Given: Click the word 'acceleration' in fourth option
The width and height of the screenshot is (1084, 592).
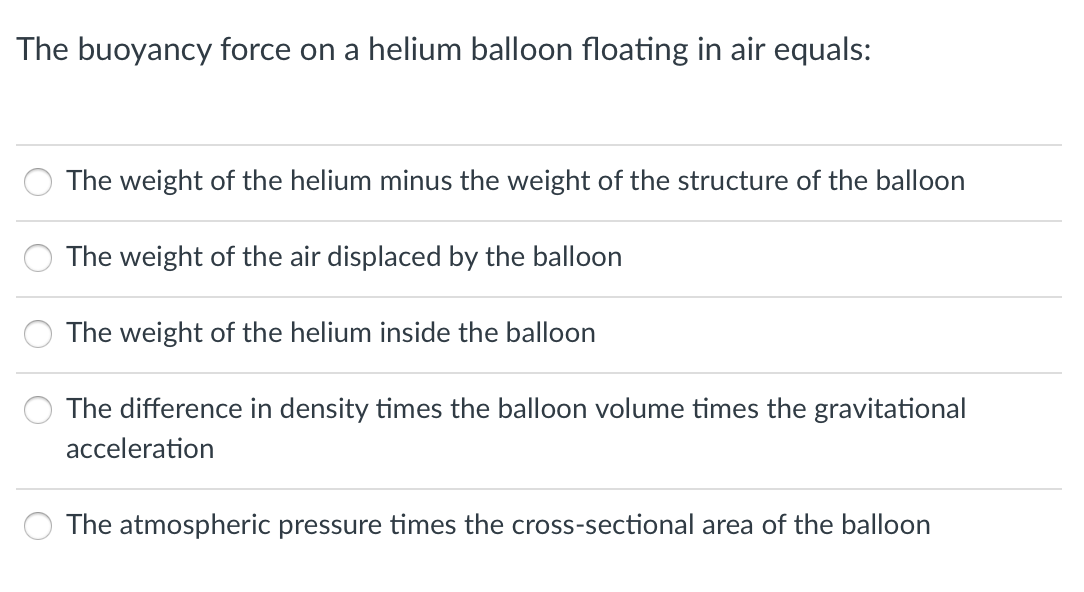Looking at the screenshot, I should 139,449.
